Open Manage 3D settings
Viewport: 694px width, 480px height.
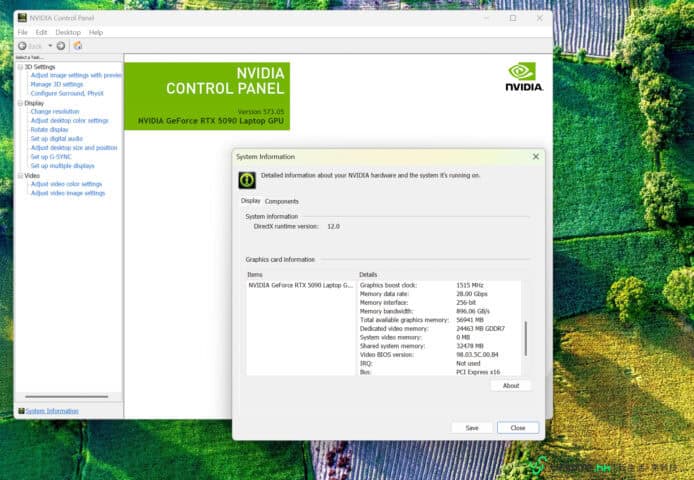(x=57, y=84)
